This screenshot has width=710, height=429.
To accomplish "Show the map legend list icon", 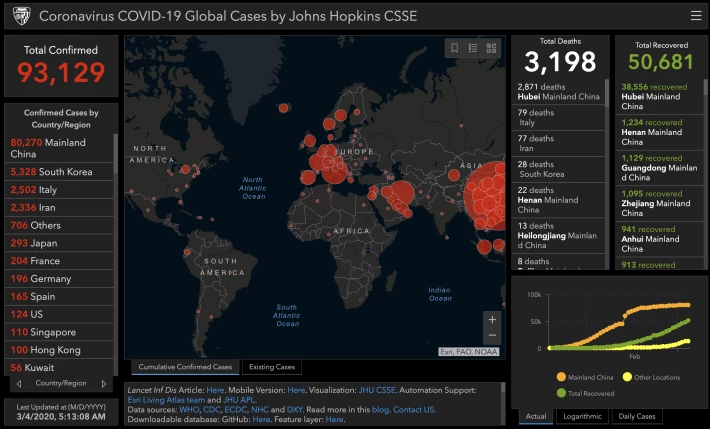I will (x=473, y=48).
